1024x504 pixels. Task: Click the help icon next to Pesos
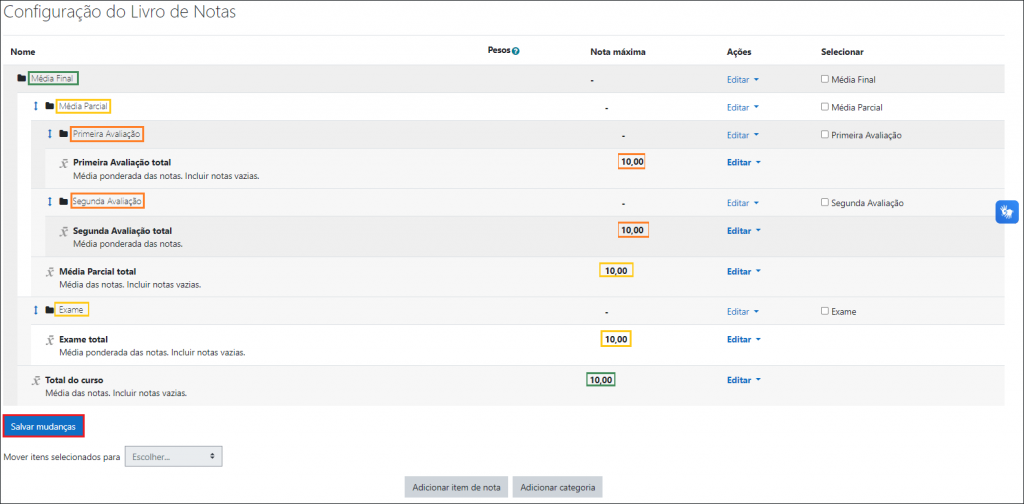click(516, 50)
